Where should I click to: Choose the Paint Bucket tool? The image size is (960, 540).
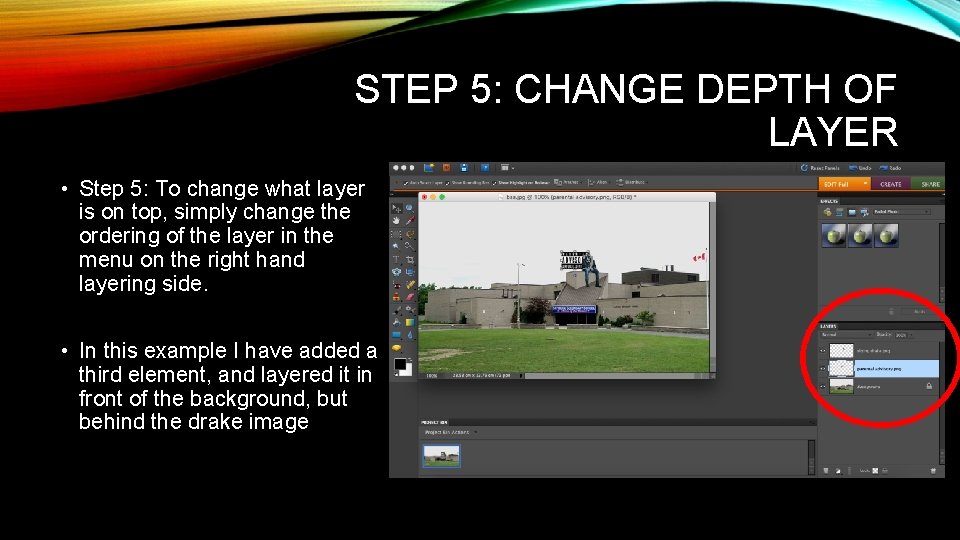click(397, 322)
